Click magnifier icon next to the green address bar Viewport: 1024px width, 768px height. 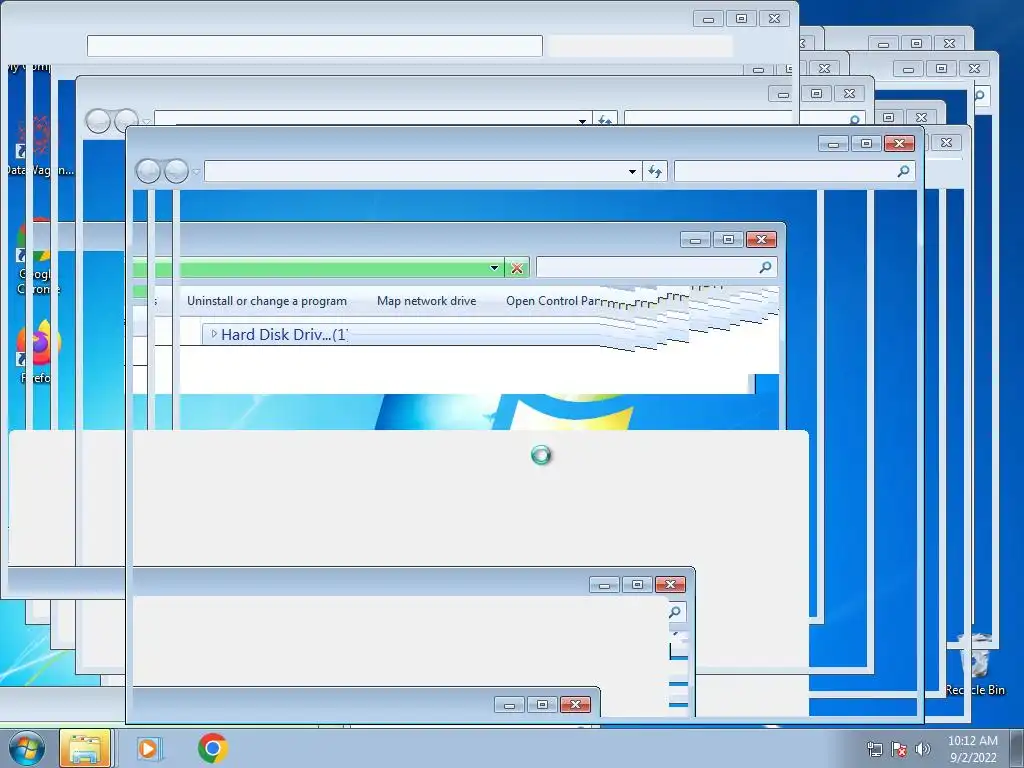[765, 266]
